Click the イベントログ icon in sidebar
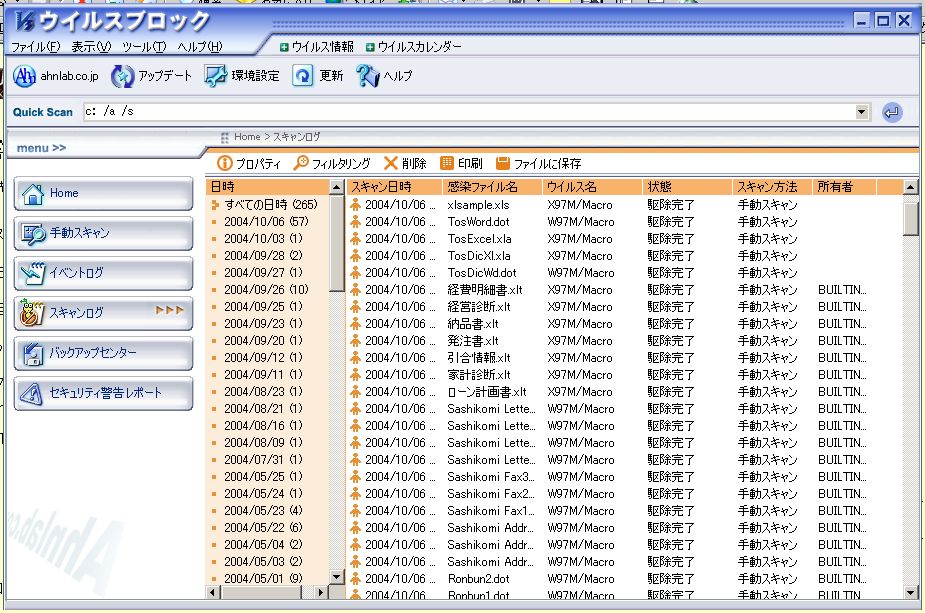The height and width of the screenshot is (613, 925). 33,273
